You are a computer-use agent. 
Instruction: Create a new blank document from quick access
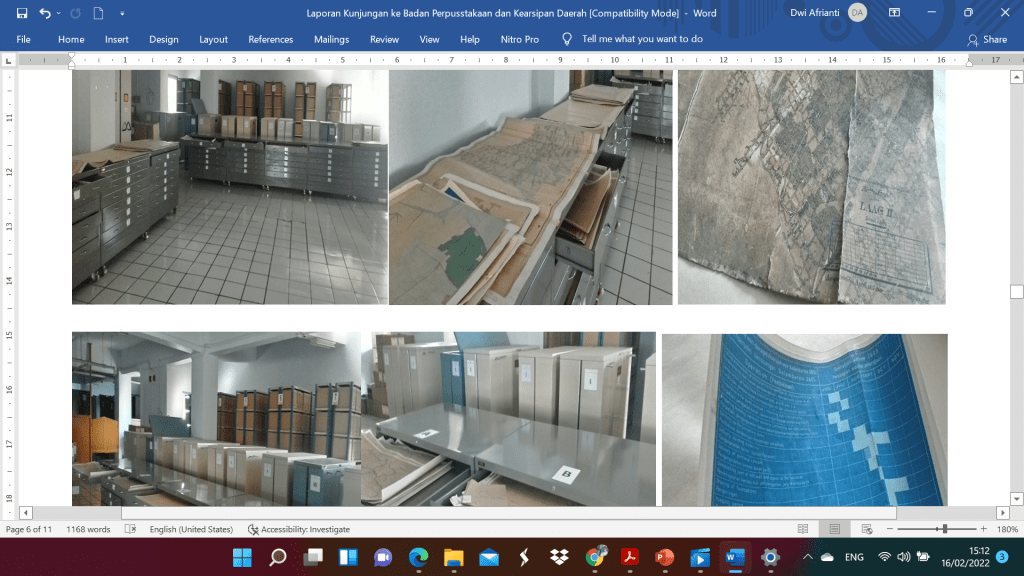pyautogui.click(x=98, y=14)
